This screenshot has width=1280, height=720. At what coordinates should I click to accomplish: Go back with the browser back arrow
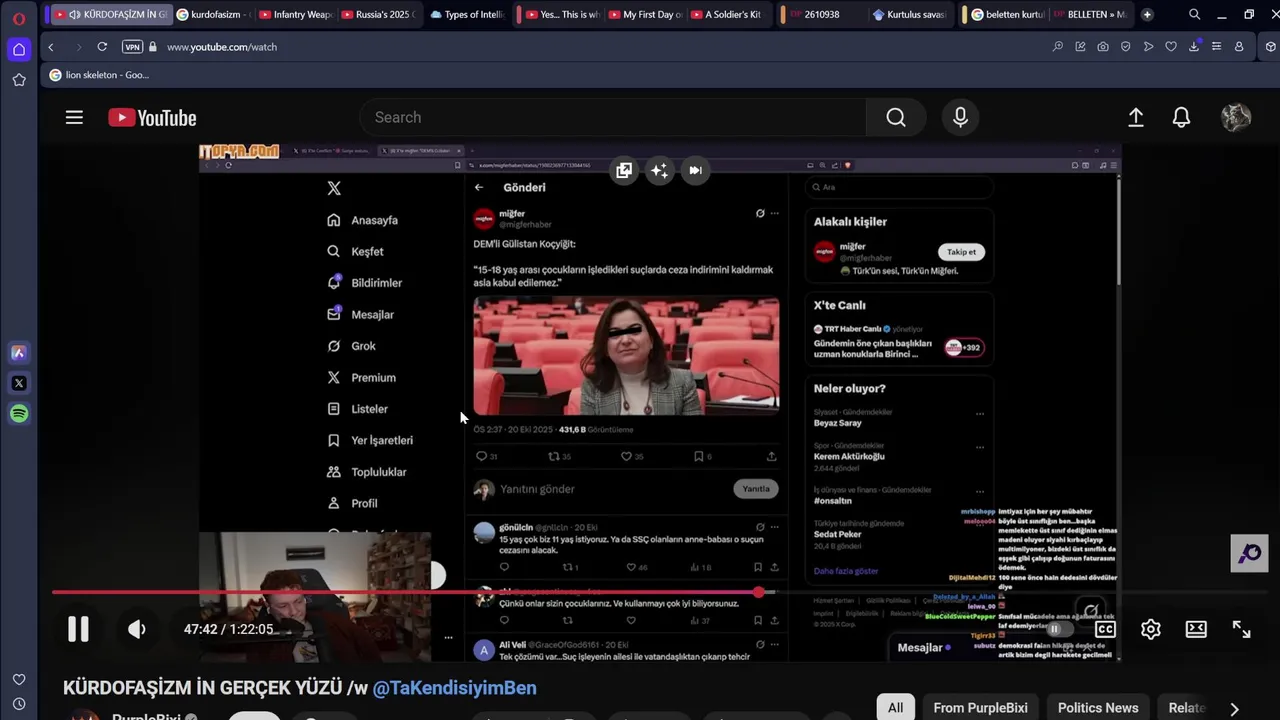51,47
